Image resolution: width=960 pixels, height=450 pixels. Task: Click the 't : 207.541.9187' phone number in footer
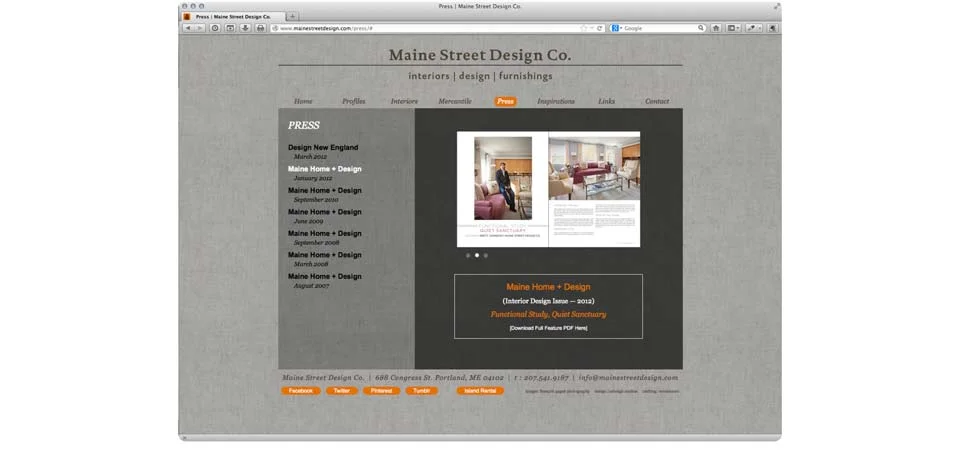pyautogui.click(x=541, y=378)
